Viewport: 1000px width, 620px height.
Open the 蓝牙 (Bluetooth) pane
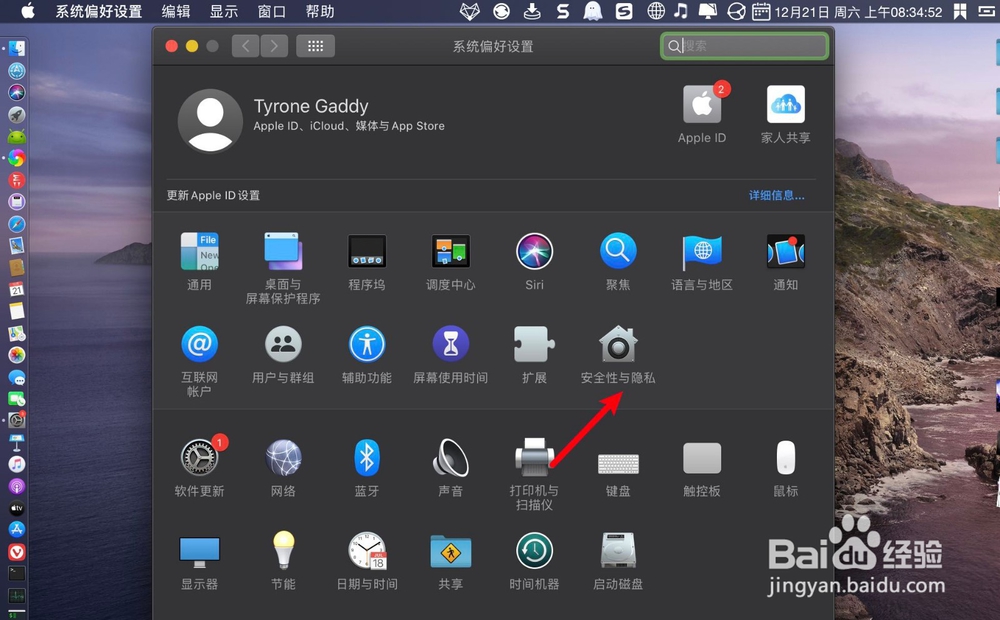(x=367, y=457)
